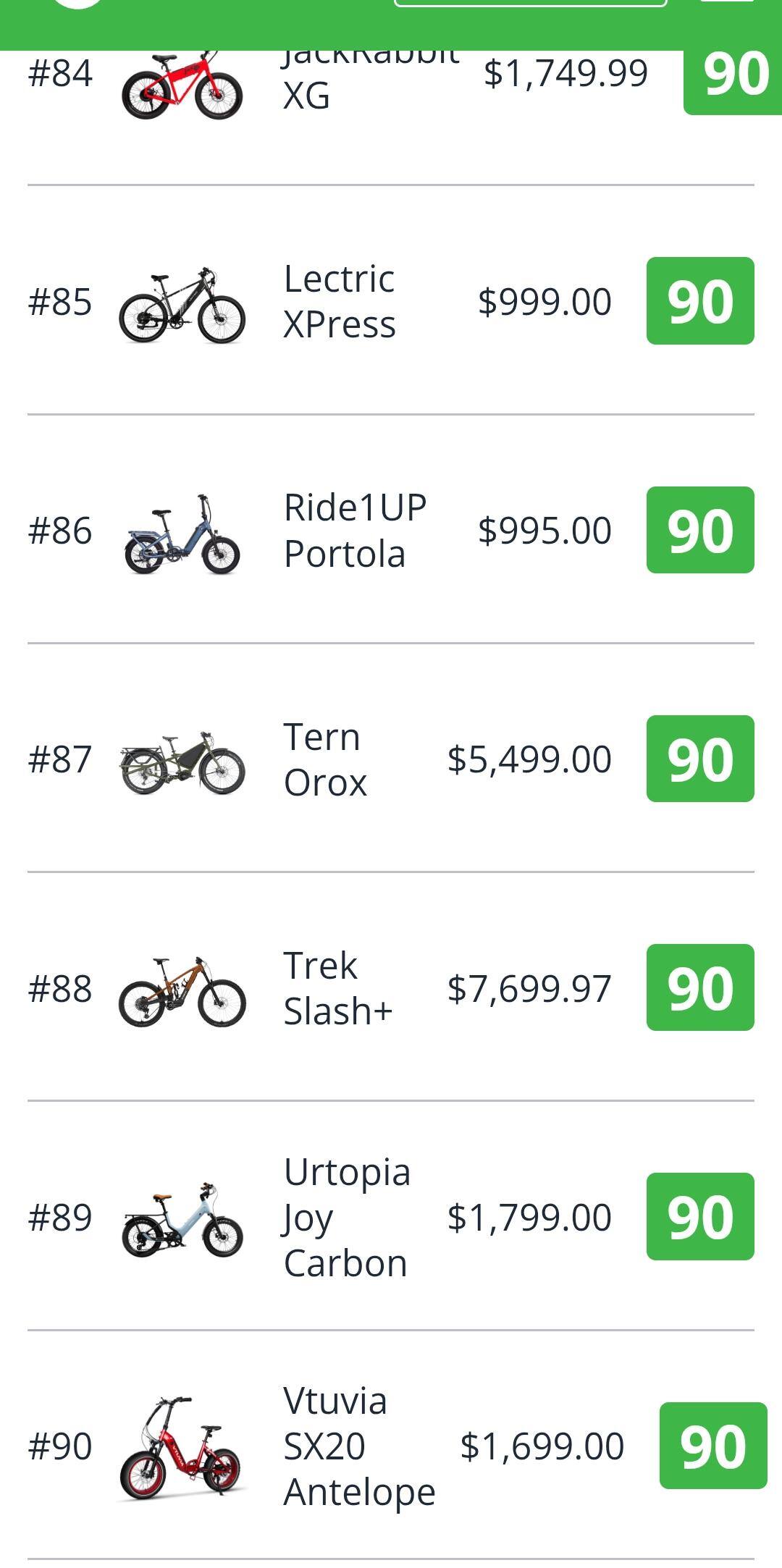This screenshot has height=1568, width=782.
Task: Tap the $995.00 price of Ride1UP Portola
Action: tap(545, 531)
